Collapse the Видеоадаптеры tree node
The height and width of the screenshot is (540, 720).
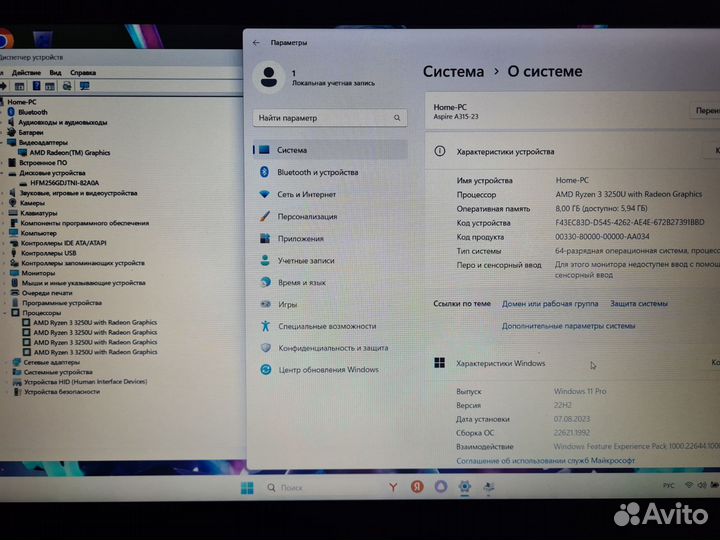point(2,142)
